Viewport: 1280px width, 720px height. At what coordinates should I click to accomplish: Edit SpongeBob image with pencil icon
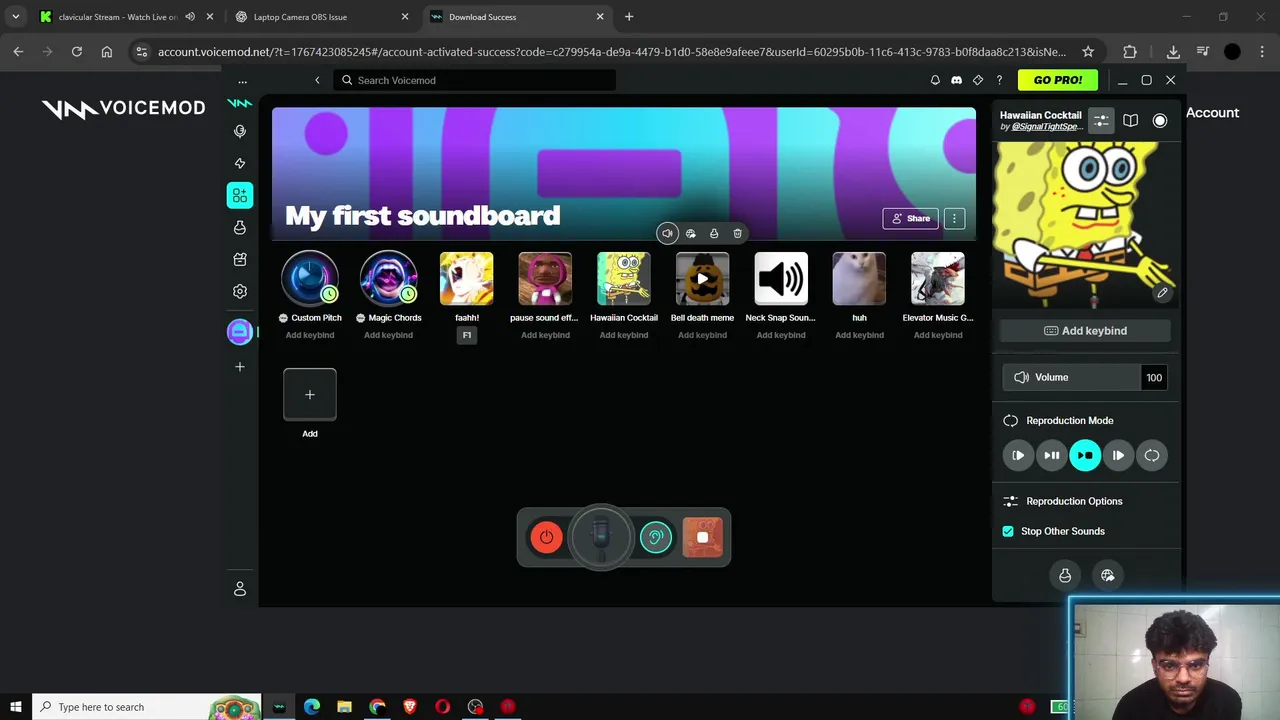point(1162,293)
